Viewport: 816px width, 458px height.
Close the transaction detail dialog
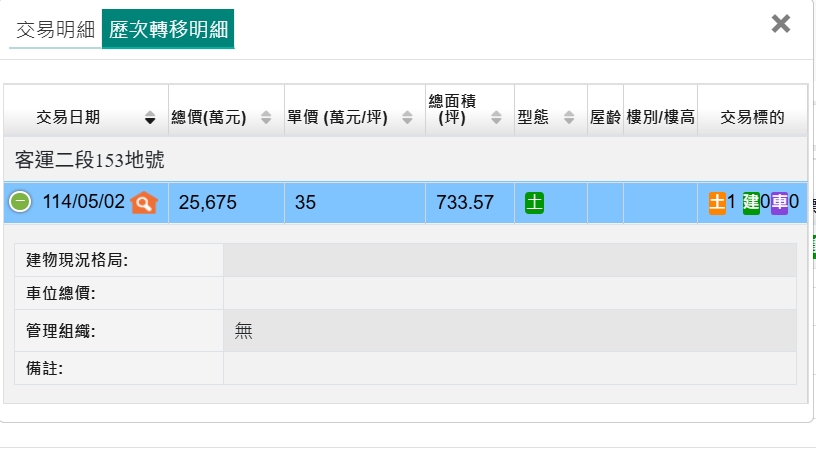tap(781, 24)
